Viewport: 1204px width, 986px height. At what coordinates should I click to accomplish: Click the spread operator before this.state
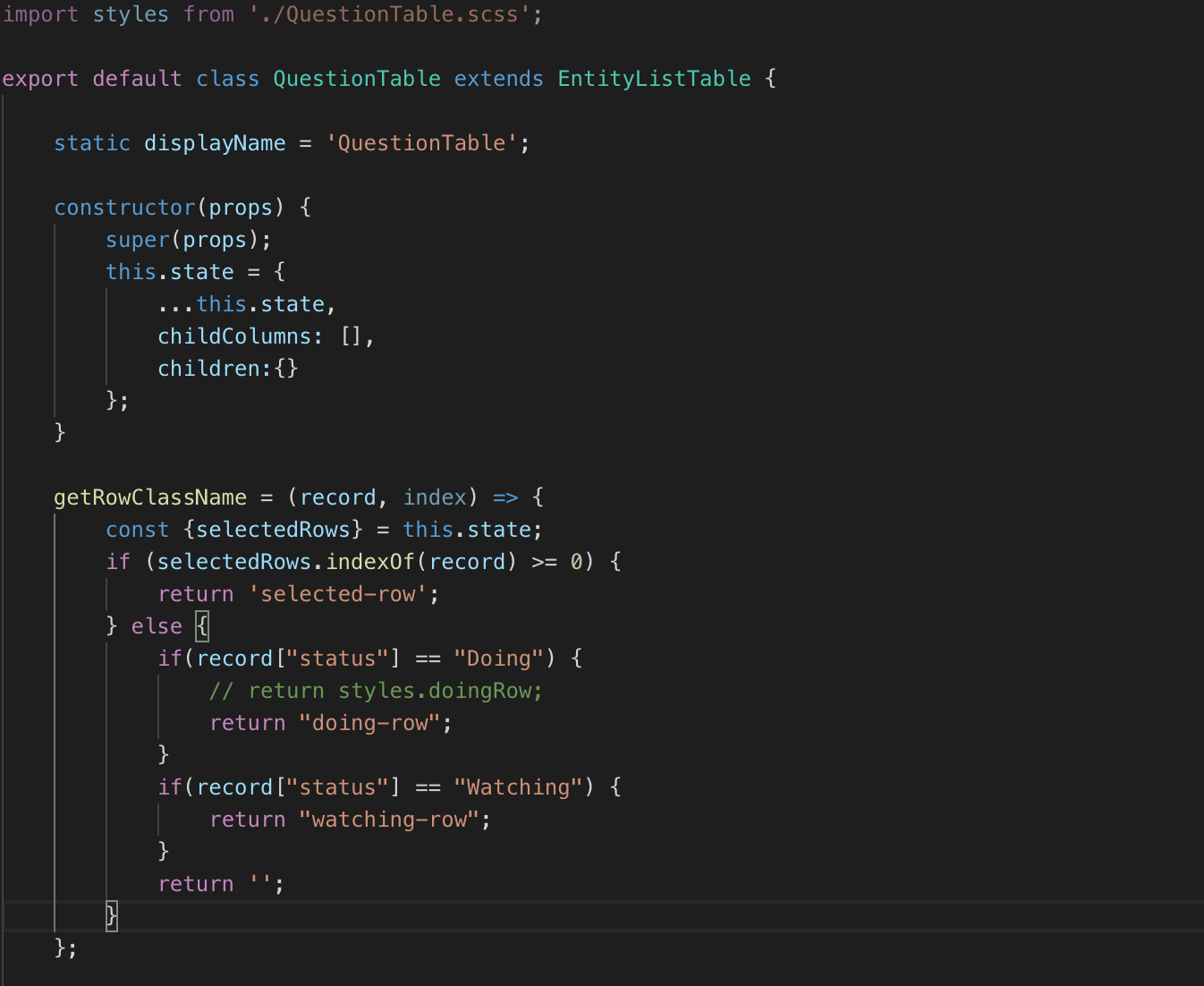[174, 304]
